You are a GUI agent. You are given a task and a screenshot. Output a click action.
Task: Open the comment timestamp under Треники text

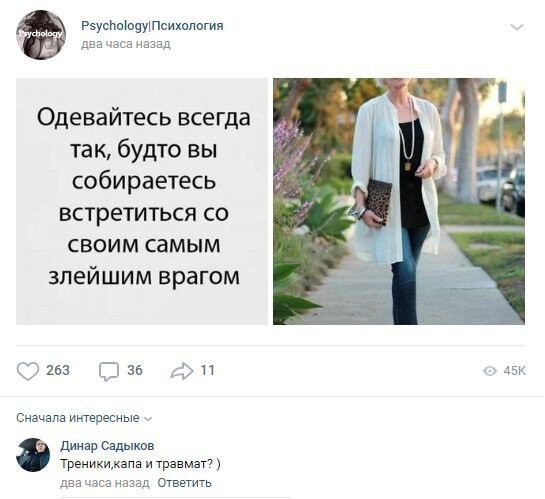[105, 483]
